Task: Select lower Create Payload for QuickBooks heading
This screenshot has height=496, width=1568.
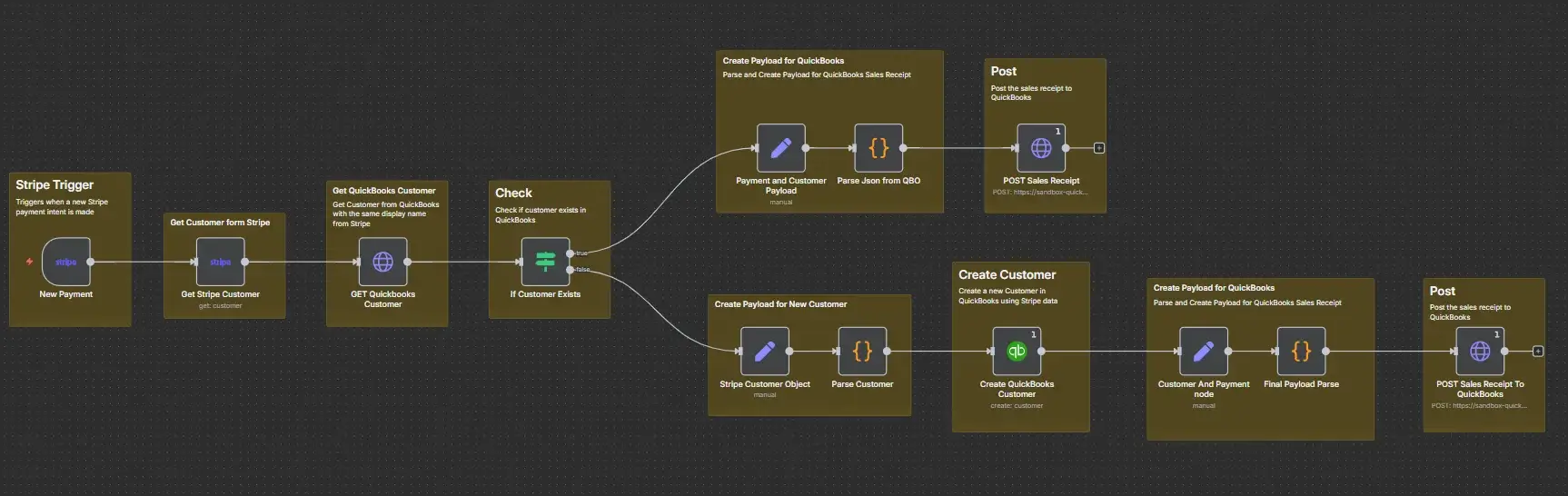Action: tap(1214, 288)
